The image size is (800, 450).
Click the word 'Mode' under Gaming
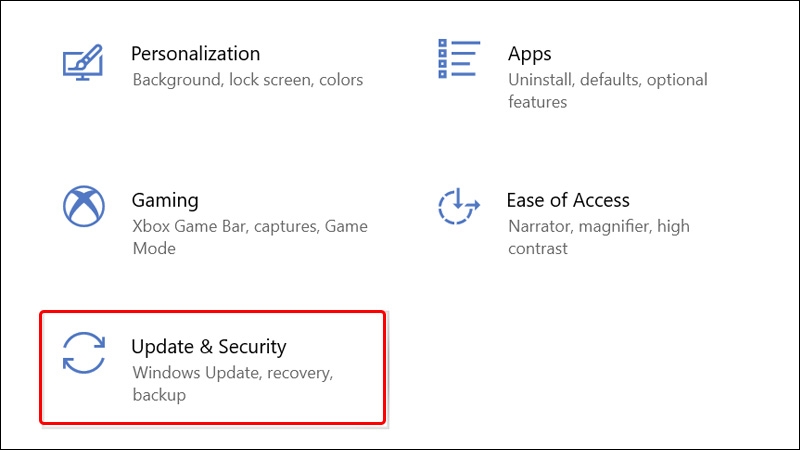coord(154,248)
